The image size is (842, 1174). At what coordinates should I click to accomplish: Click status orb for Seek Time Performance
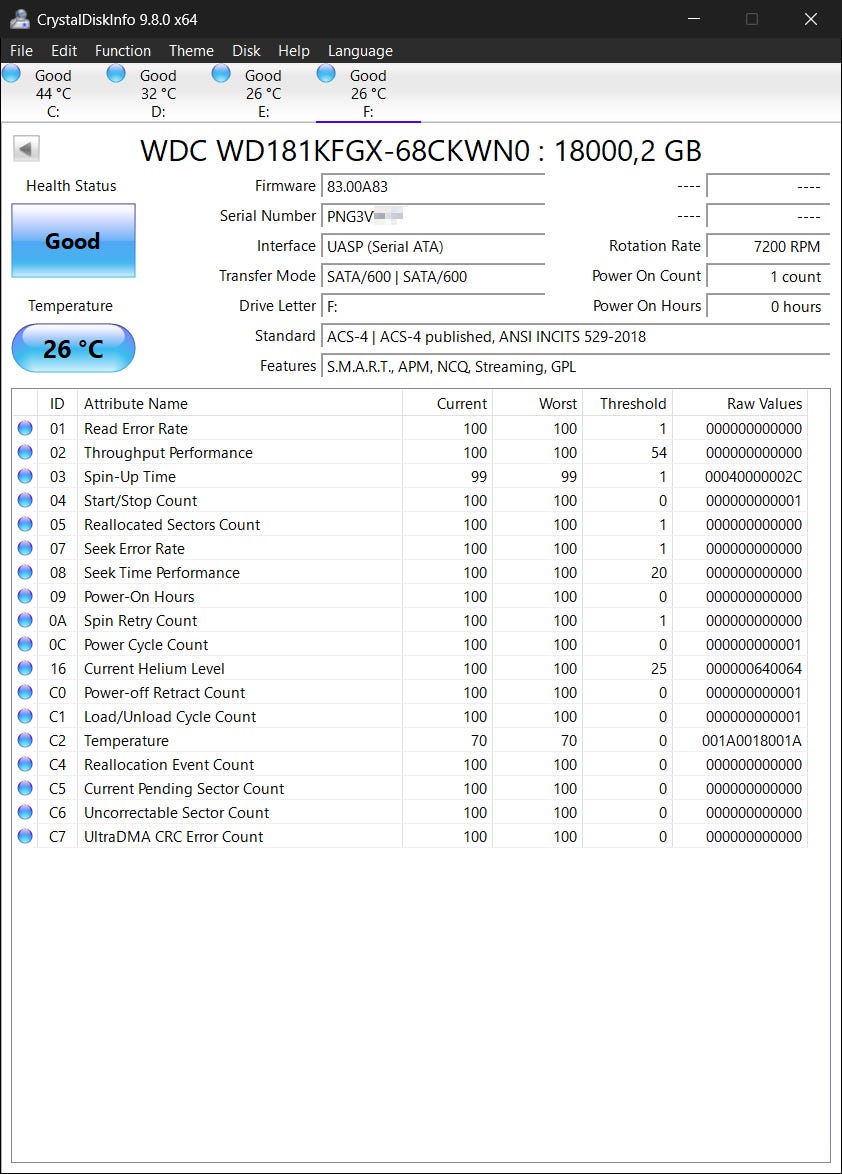click(25, 572)
